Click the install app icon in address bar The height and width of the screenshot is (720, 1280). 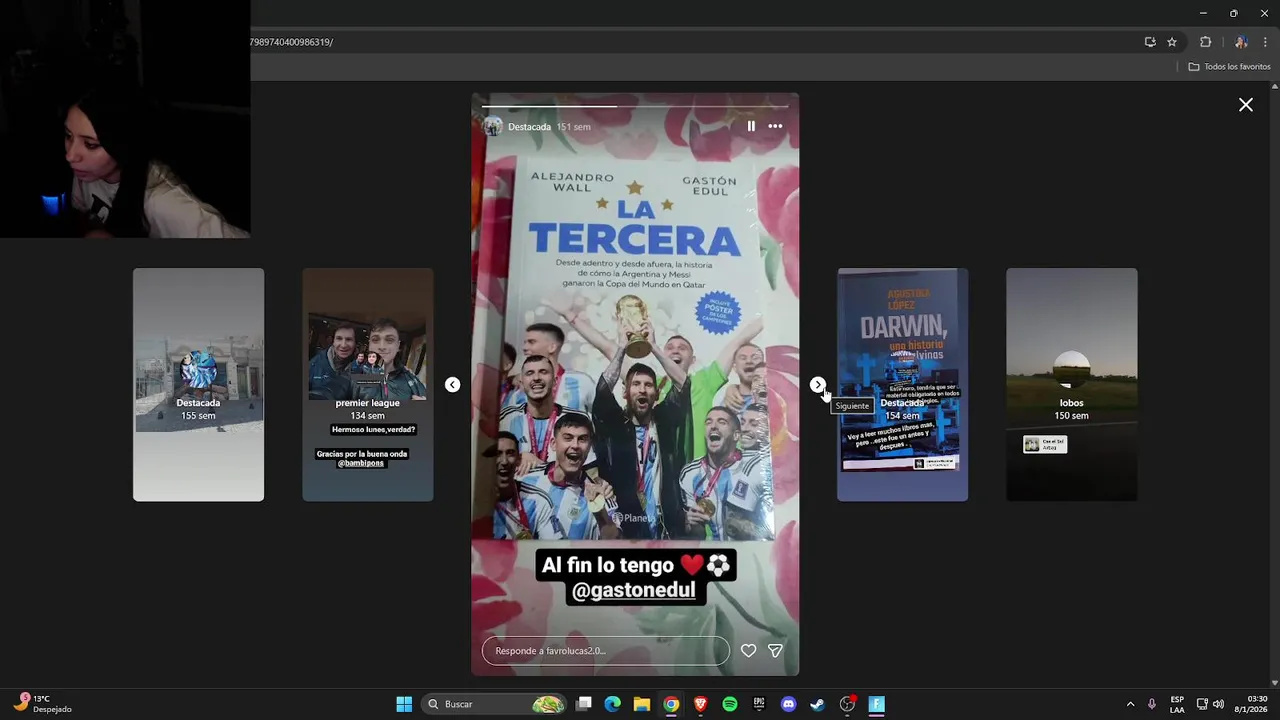click(x=1150, y=42)
